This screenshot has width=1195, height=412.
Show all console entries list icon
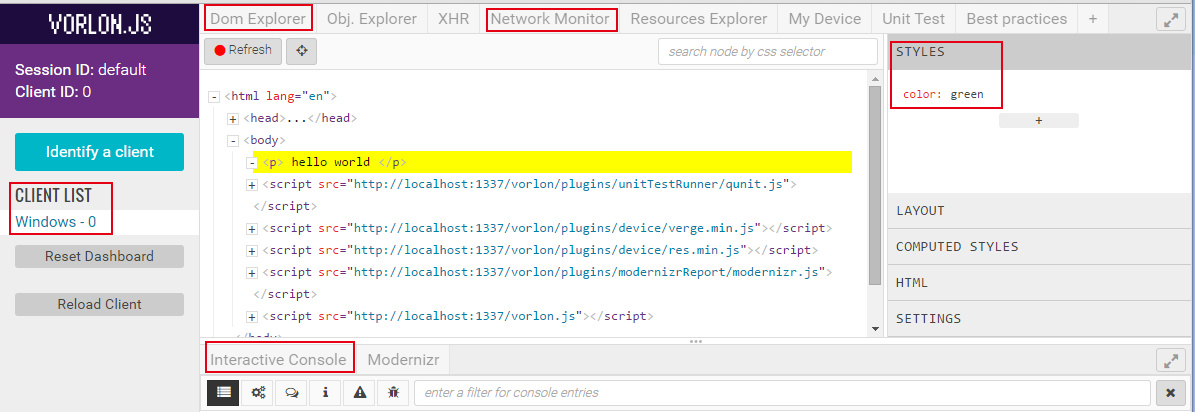click(223, 393)
